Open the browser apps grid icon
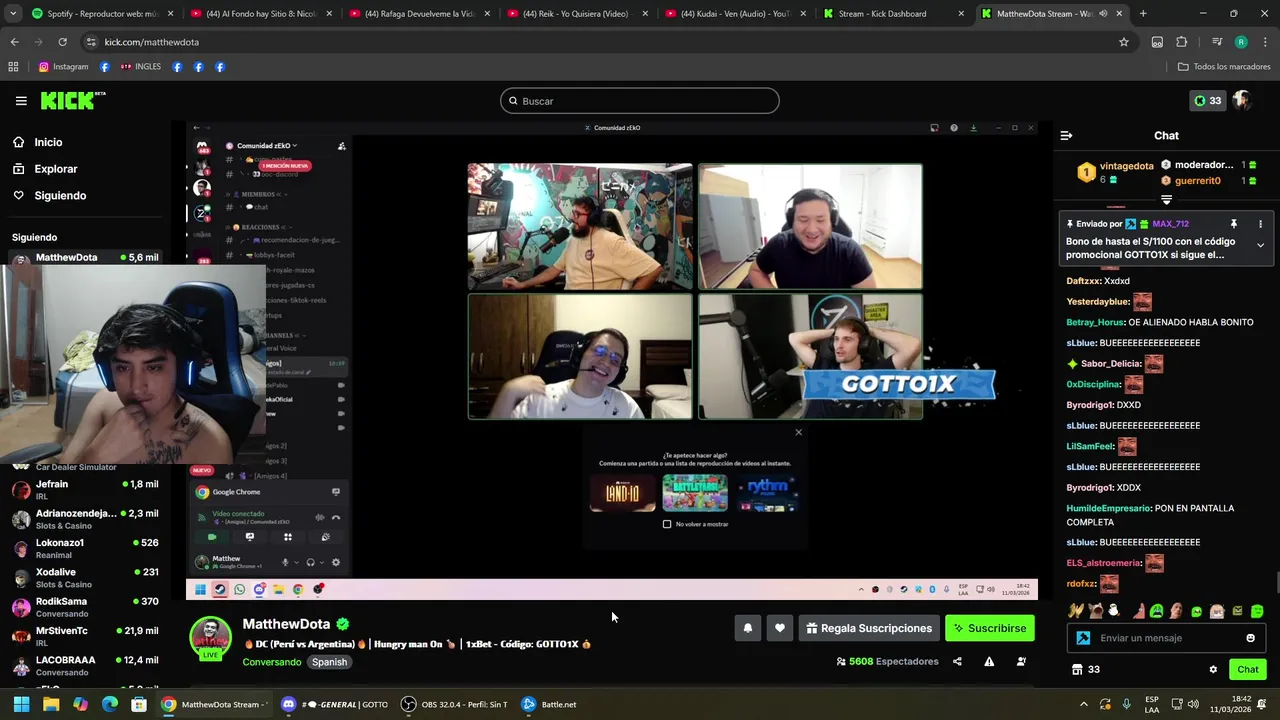Screen dimensions: 1280x720 tap(13, 67)
